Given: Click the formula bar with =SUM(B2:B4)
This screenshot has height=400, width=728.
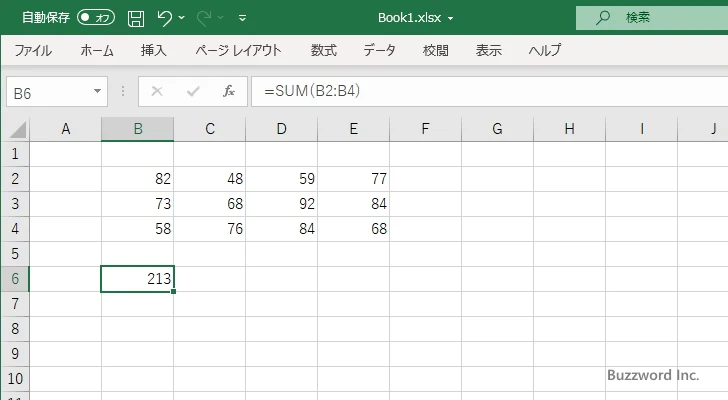Looking at the screenshot, I should click(490, 91).
